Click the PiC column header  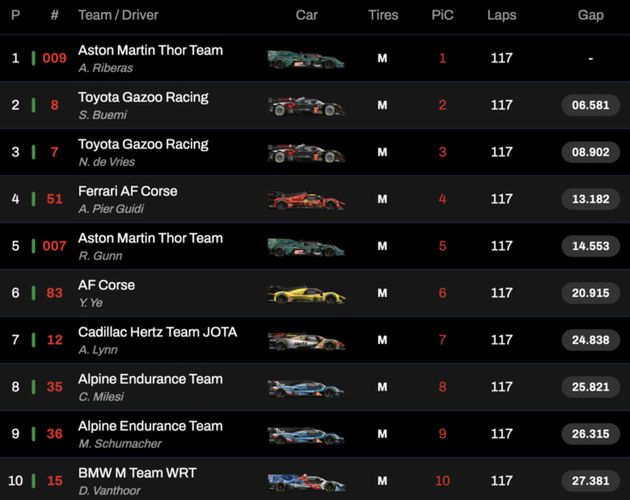pos(442,16)
